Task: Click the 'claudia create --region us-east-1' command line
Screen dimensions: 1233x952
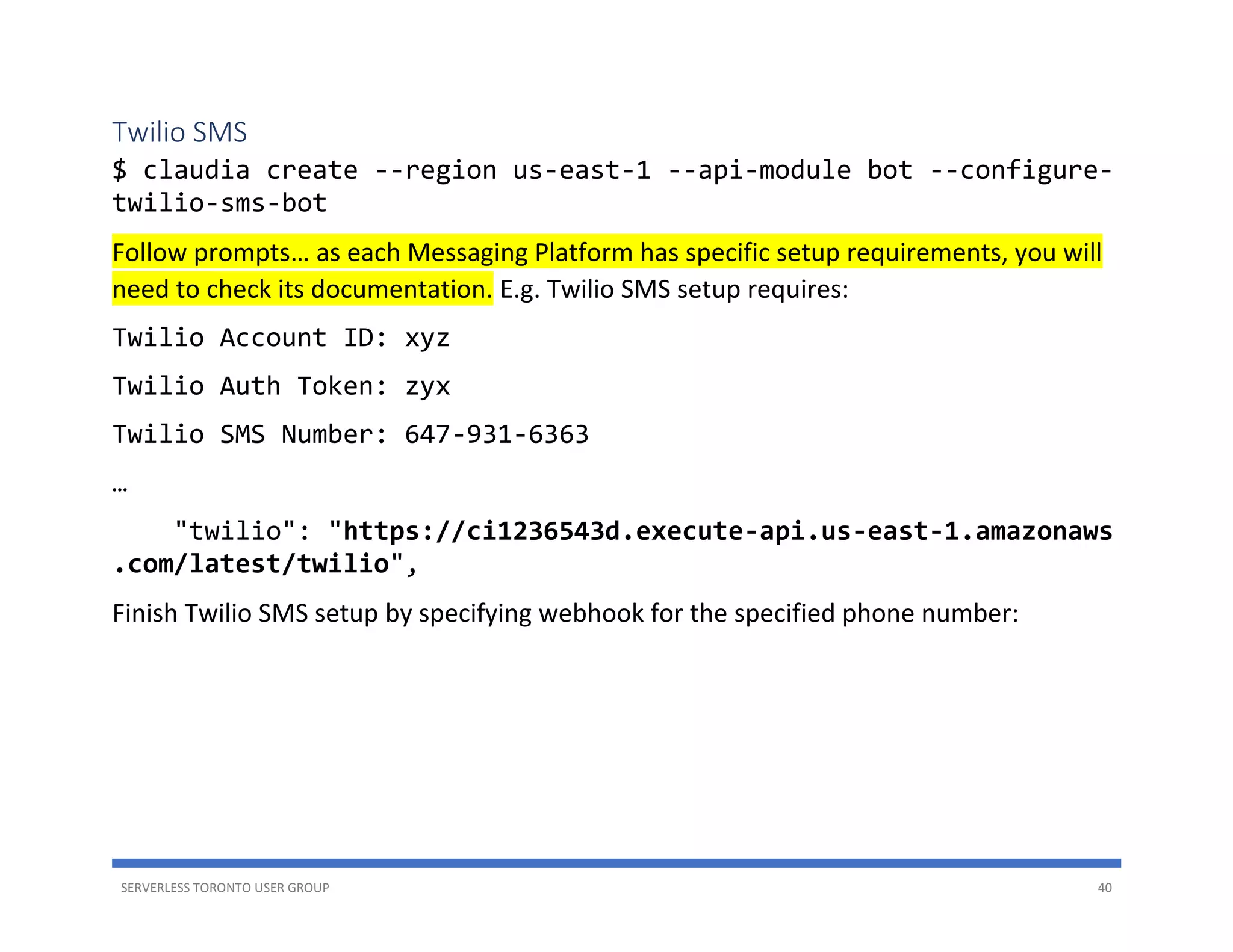Action: [x=612, y=171]
